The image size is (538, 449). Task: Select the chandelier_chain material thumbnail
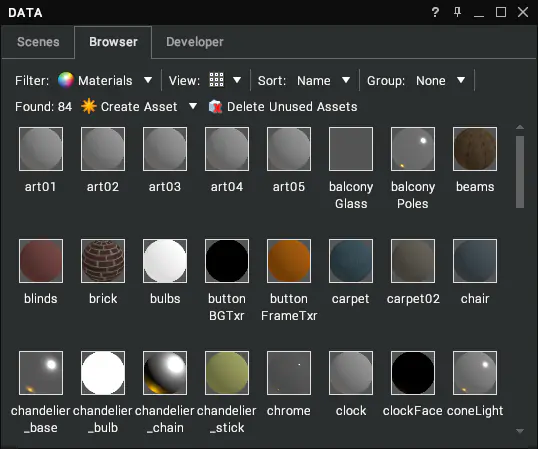tap(165, 373)
